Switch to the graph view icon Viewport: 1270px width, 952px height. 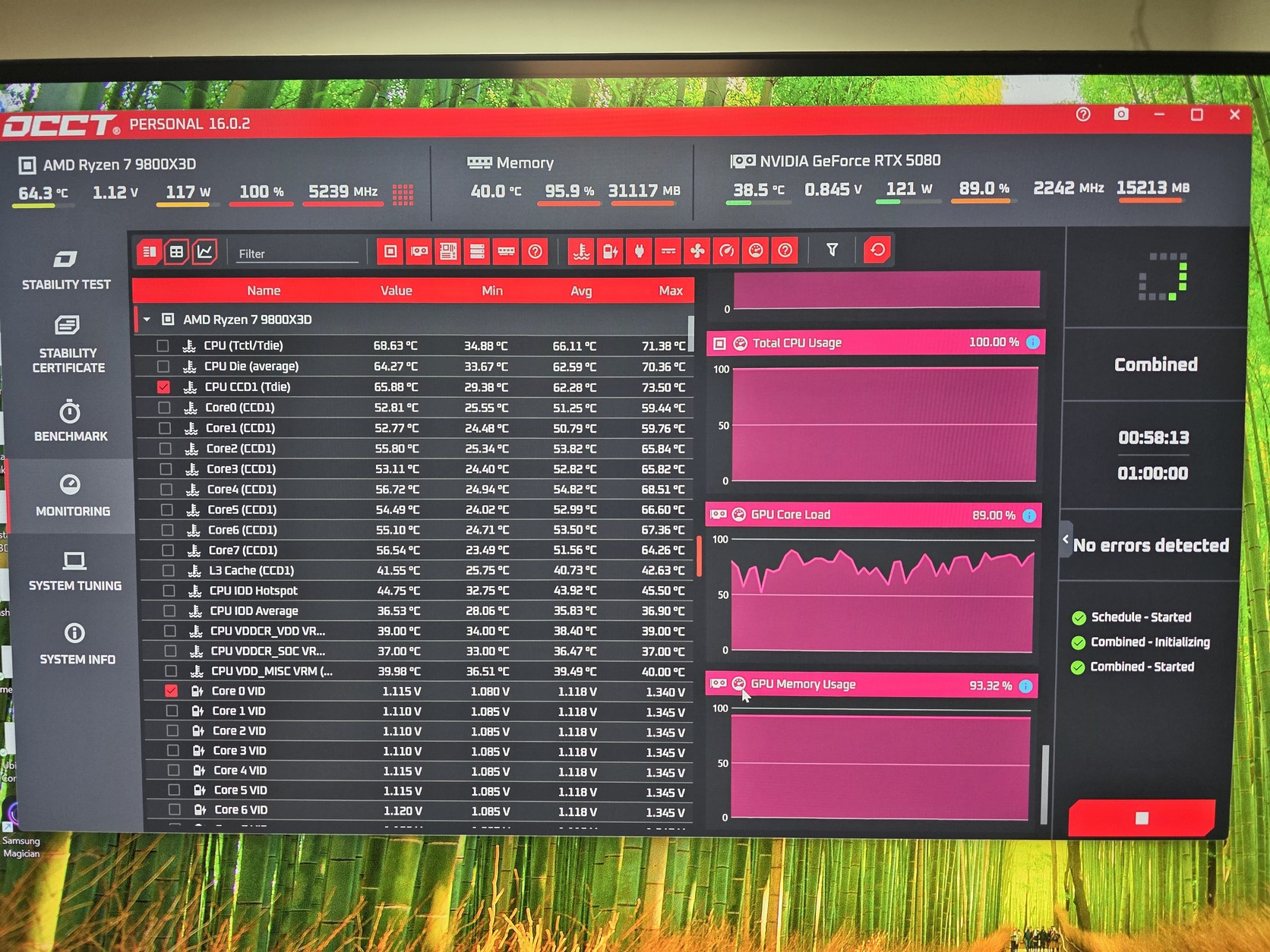point(204,252)
